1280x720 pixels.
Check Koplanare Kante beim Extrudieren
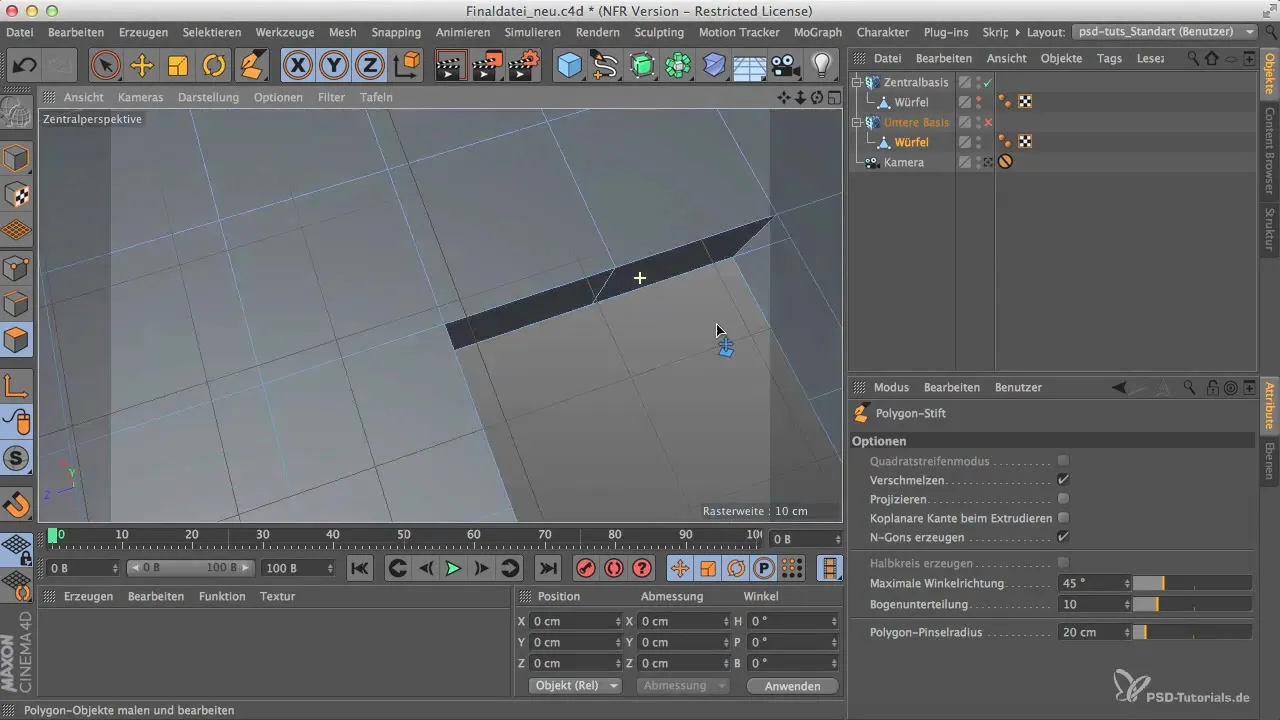pos(1064,518)
